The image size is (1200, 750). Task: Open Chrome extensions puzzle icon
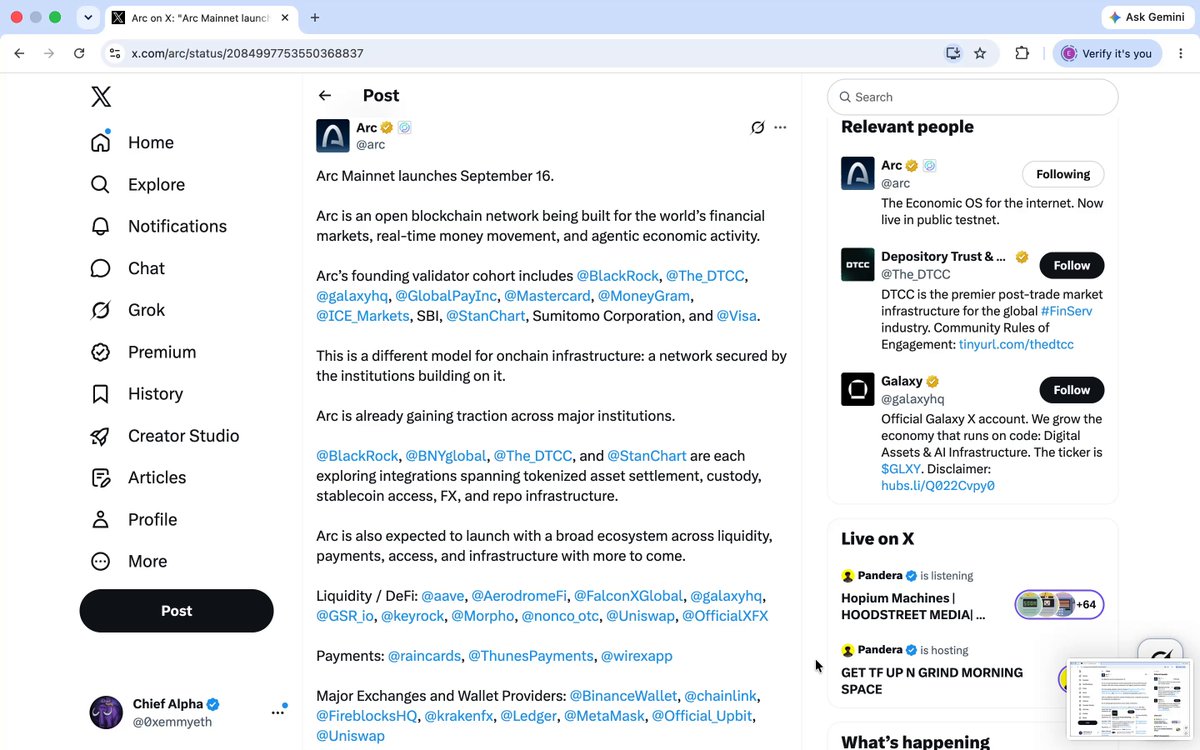[1022, 53]
